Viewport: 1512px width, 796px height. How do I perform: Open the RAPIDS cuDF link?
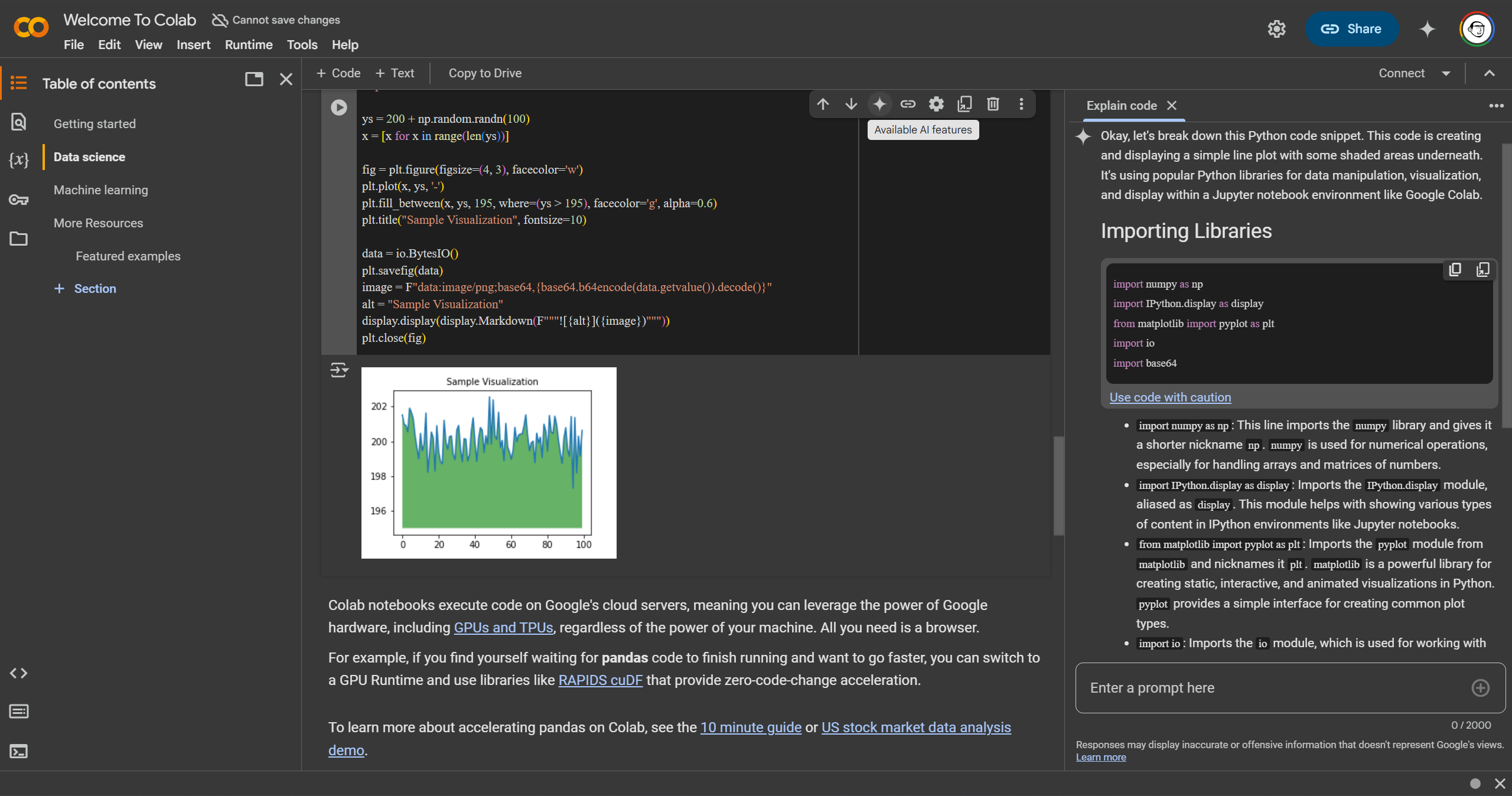coord(600,680)
